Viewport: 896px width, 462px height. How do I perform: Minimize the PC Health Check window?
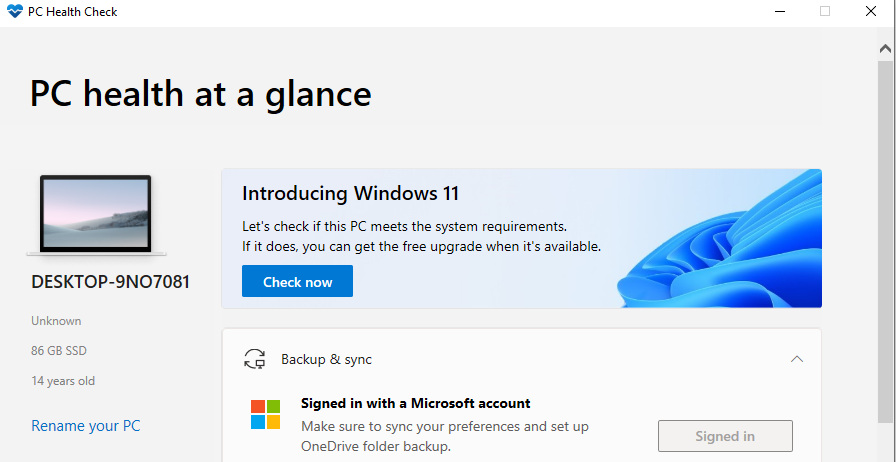point(779,11)
